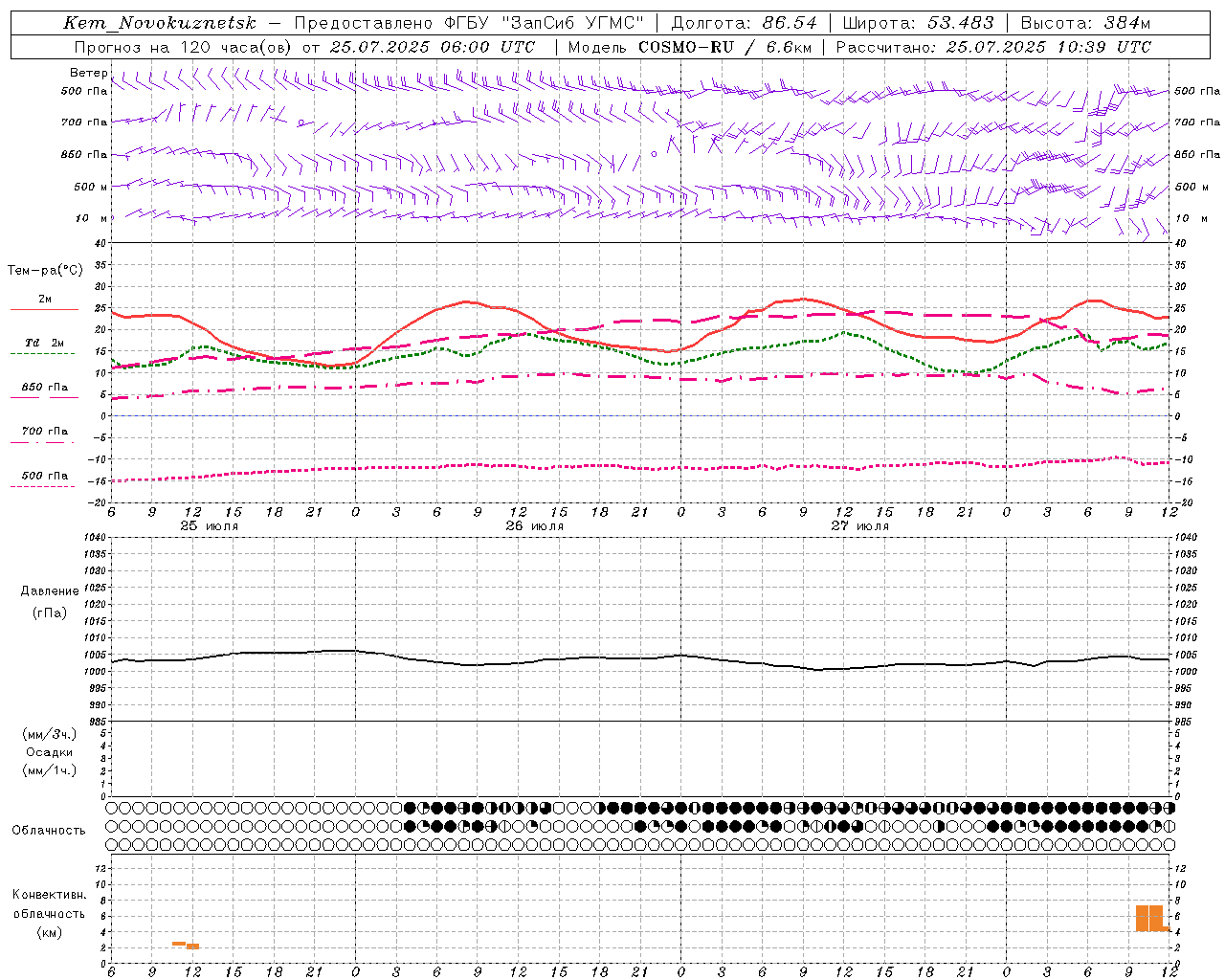The height and width of the screenshot is (980, 1225).
Task: Click the small orange convective bar on 25 июля
Action: coord(186,945)
